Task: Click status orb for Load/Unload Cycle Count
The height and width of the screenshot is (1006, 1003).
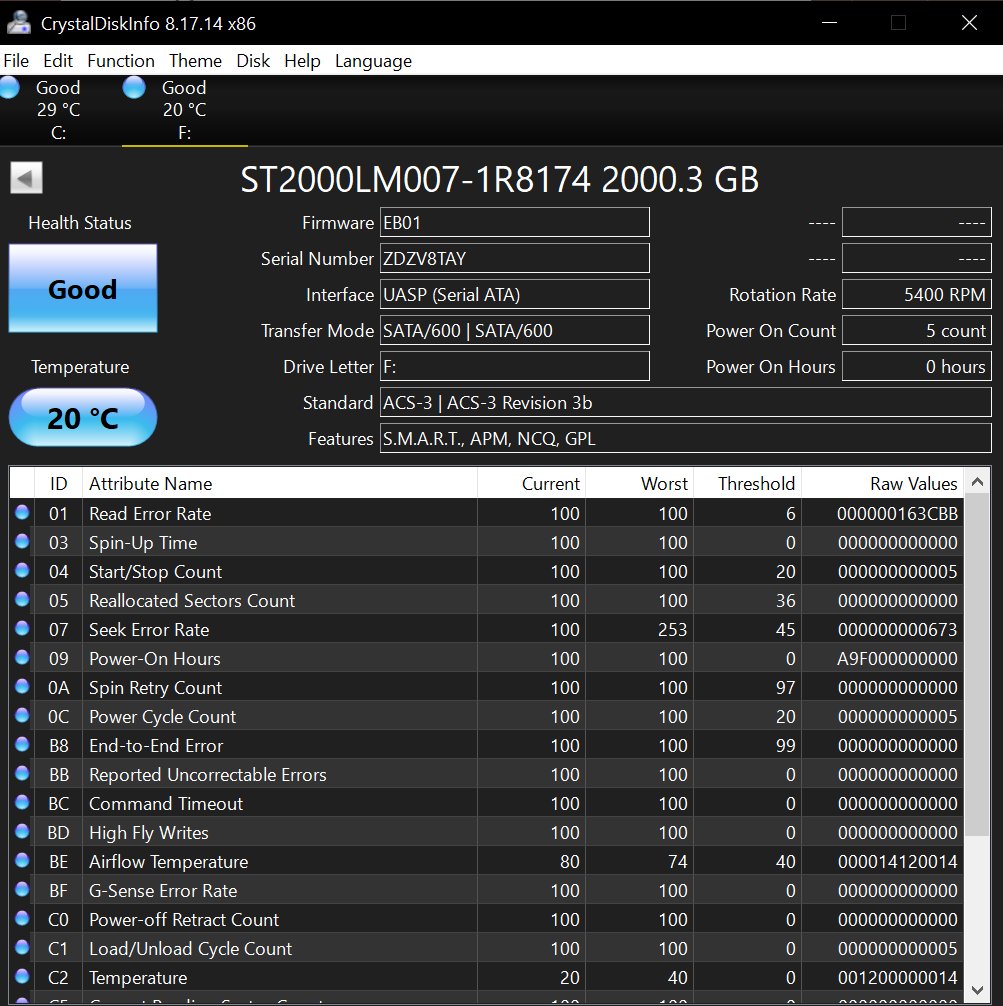Action: pyautogui.click(x=22, y=948)
